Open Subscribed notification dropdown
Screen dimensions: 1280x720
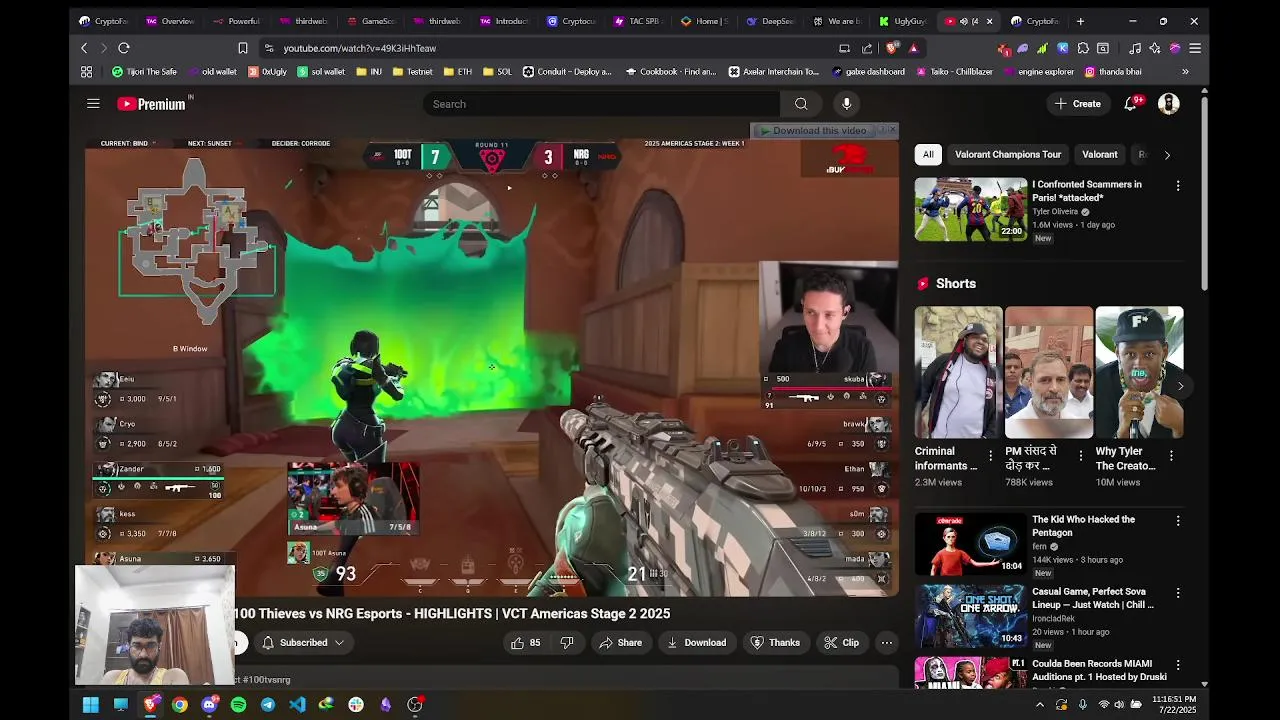[304, 643]
